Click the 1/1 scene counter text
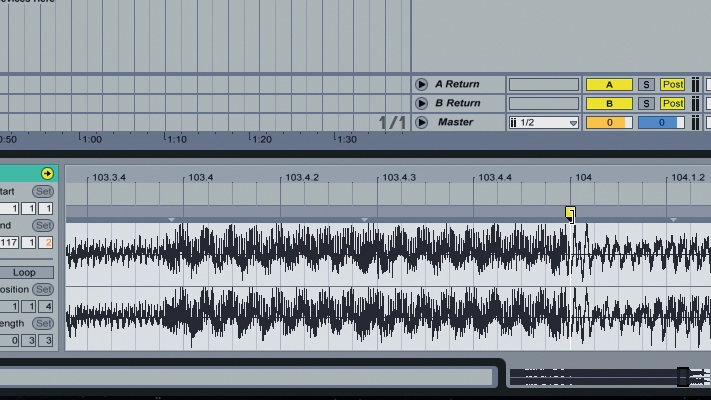Image resolution: width=711 pixels, height=400 pixels. pos(392,122)
